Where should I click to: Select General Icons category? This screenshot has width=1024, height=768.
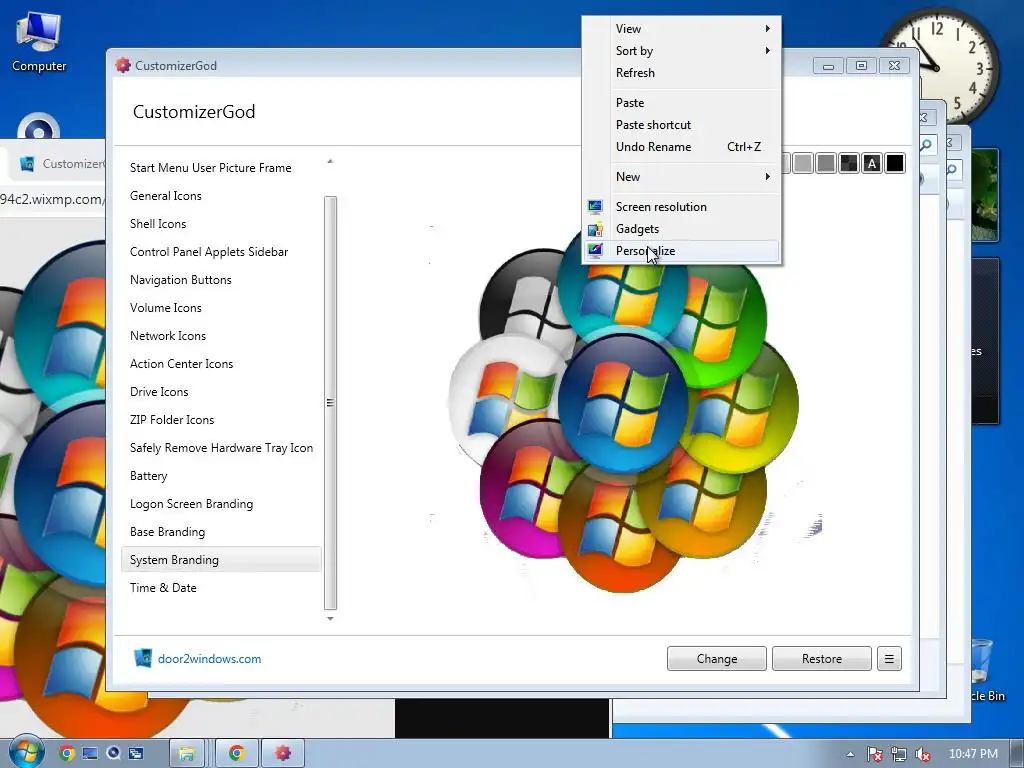click(x=221, y=196)
